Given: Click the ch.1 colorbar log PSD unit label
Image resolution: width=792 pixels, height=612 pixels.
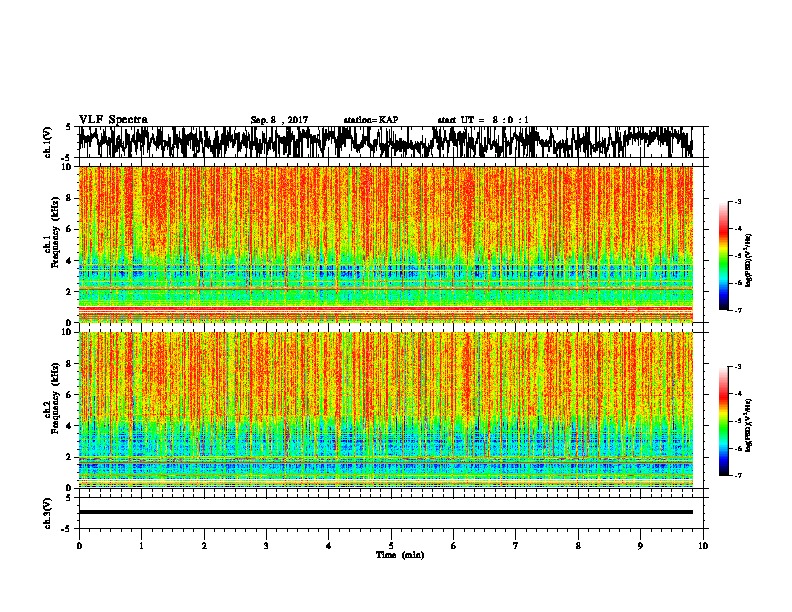Looking at the screenshot, I should click(x=749, y=261).
